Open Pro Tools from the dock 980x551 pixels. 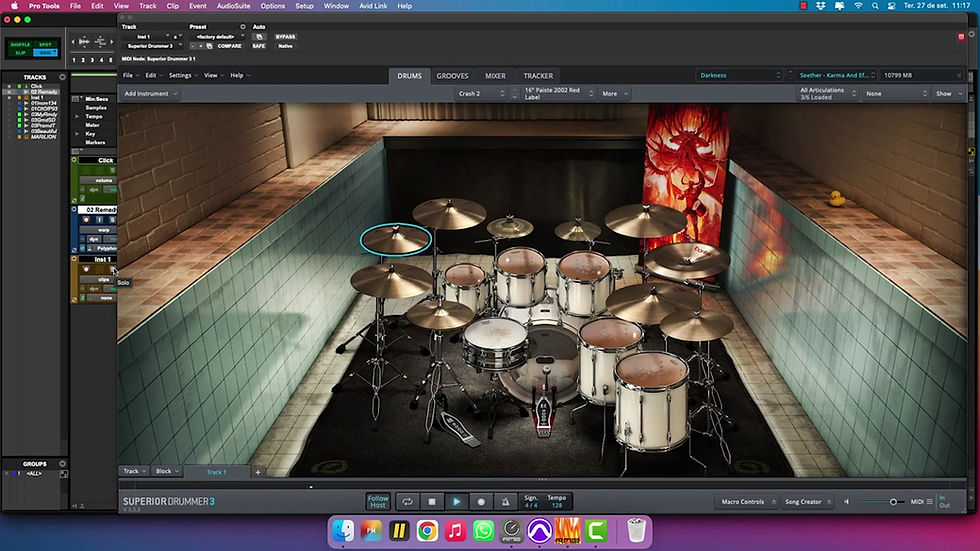point(539,531)
